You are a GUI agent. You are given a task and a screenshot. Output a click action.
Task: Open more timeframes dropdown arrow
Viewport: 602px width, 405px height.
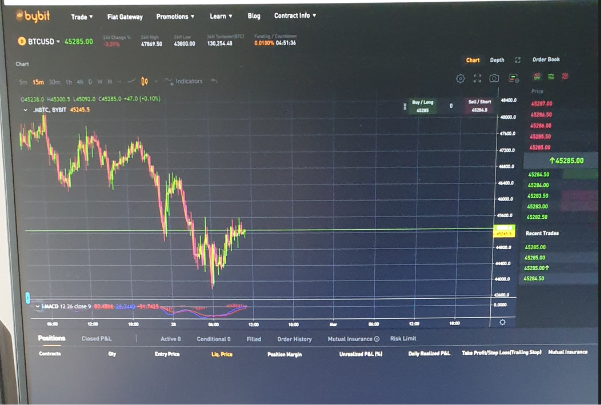119,81
